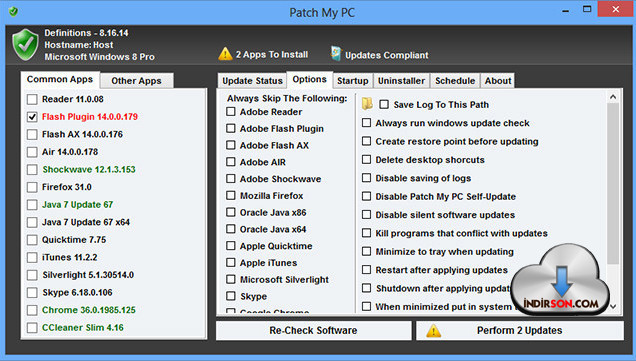
Task: Tick Minimize to tray when updating
Action: coord(366,251)
